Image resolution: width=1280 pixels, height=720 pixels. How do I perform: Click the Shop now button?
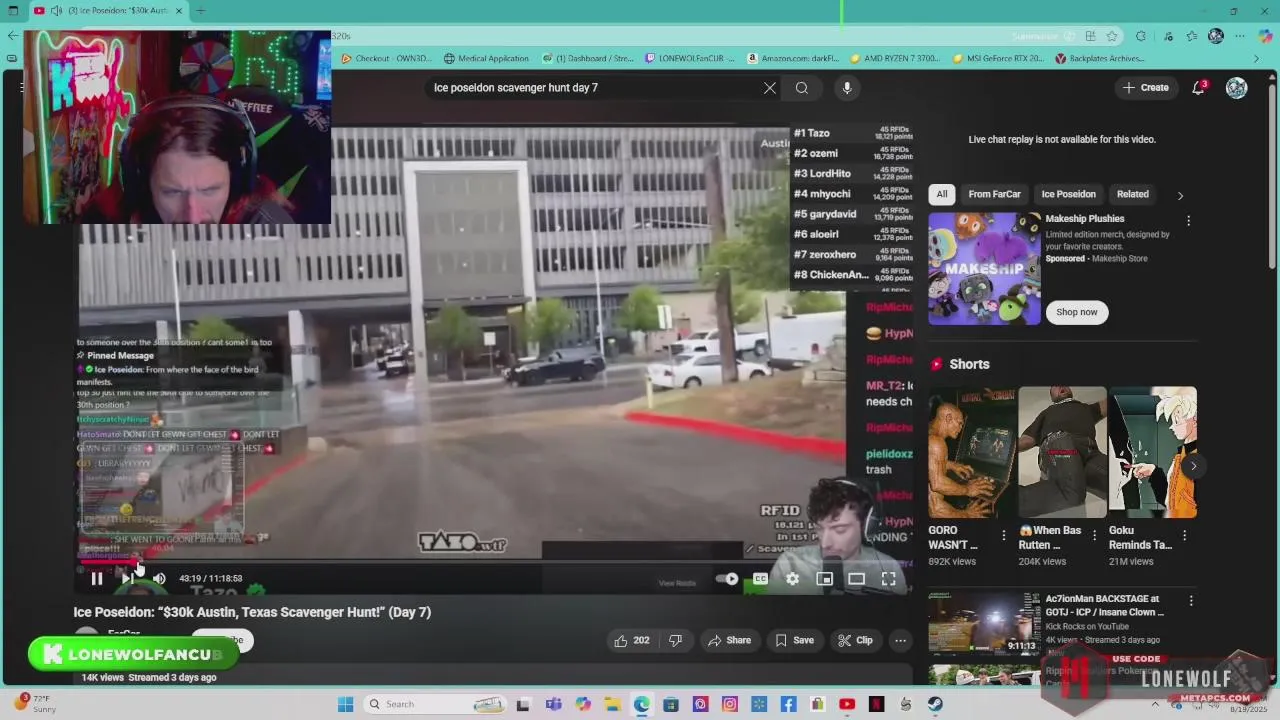pos(1077,312)
